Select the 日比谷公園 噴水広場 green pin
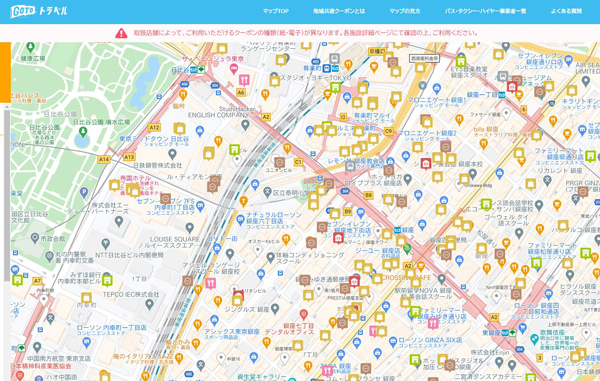This screenshot has width=600, height=381. [83, 132]
